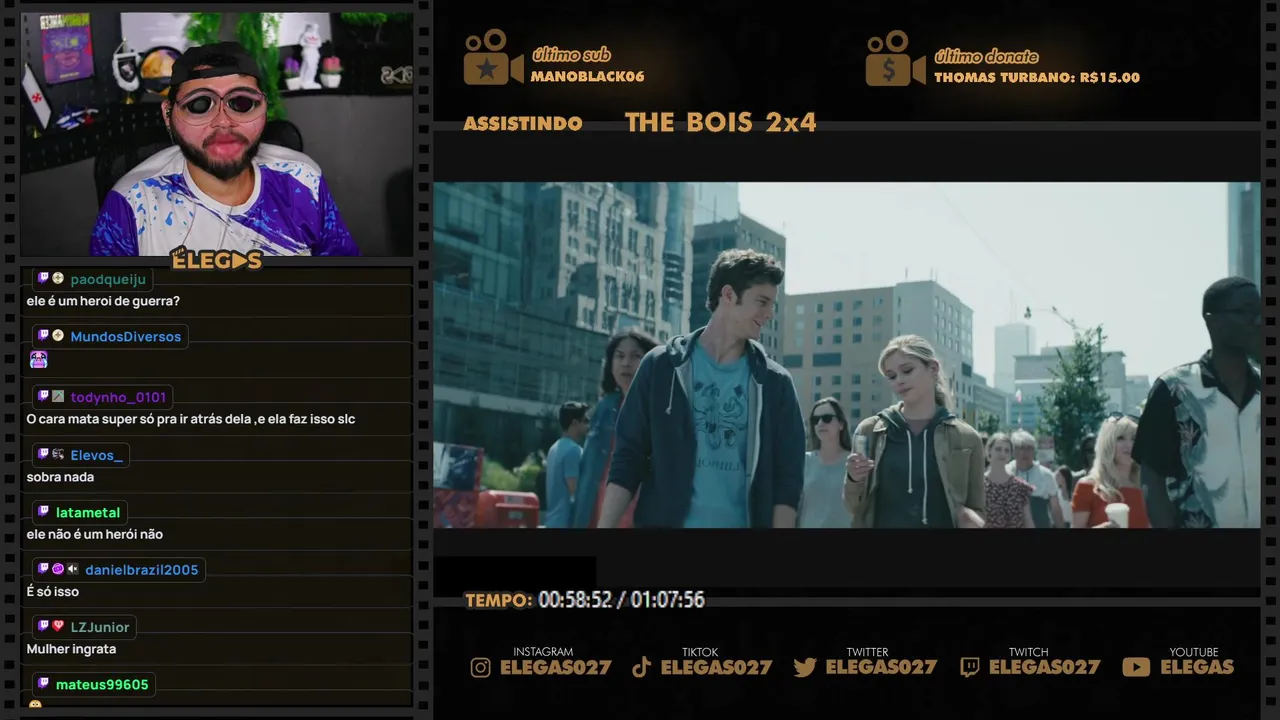Click the second badge beside Elevos_
Image resolution: width=1280 pixels, height=720 pixels.
point(58,454)
